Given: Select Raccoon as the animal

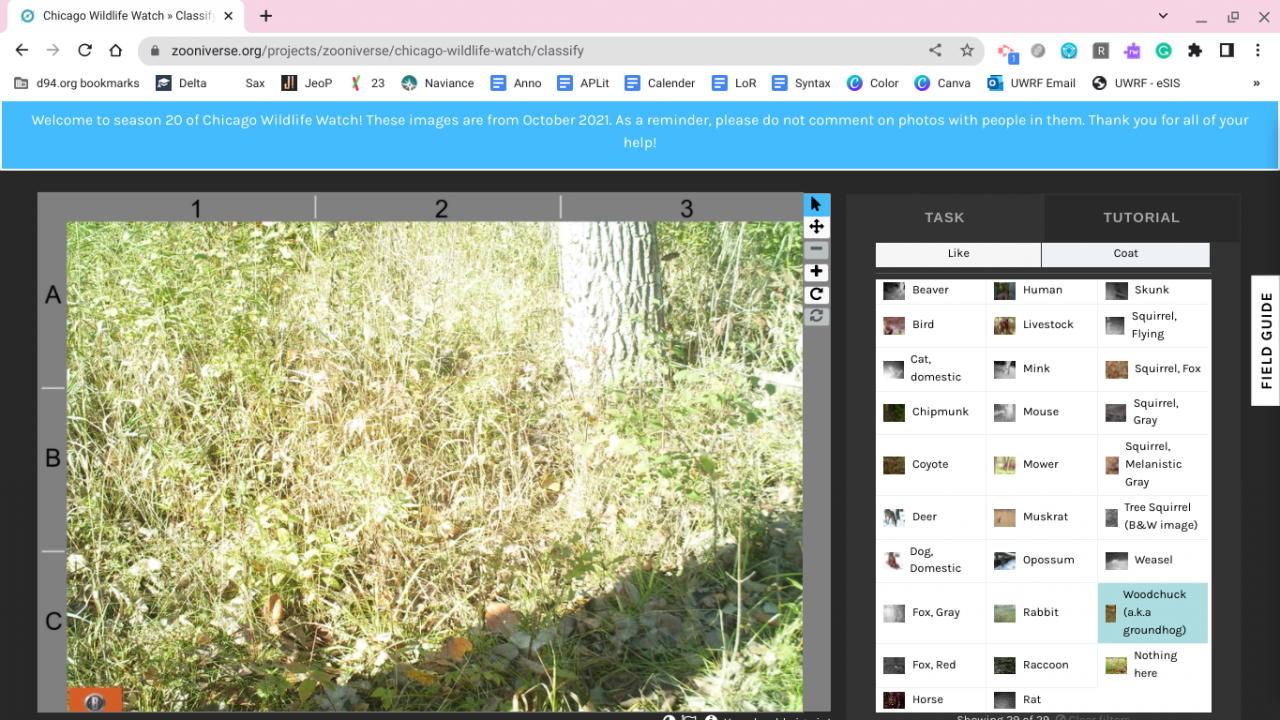Looking at the screenshot, I should click(1042, 665).
